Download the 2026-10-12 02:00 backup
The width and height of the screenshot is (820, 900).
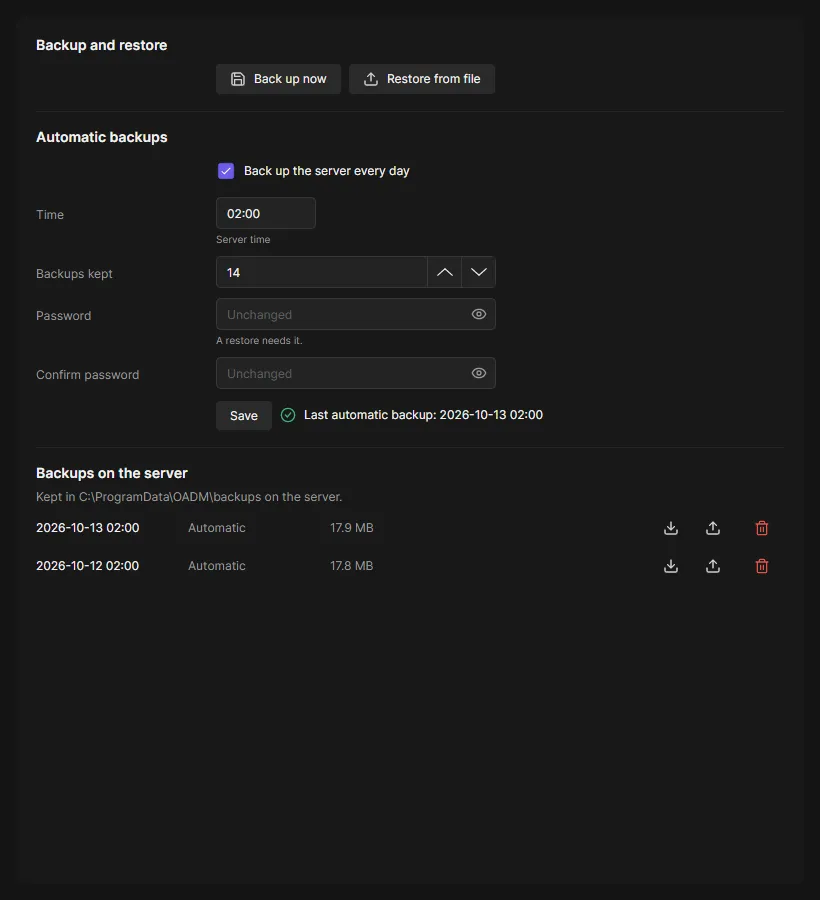671,566
